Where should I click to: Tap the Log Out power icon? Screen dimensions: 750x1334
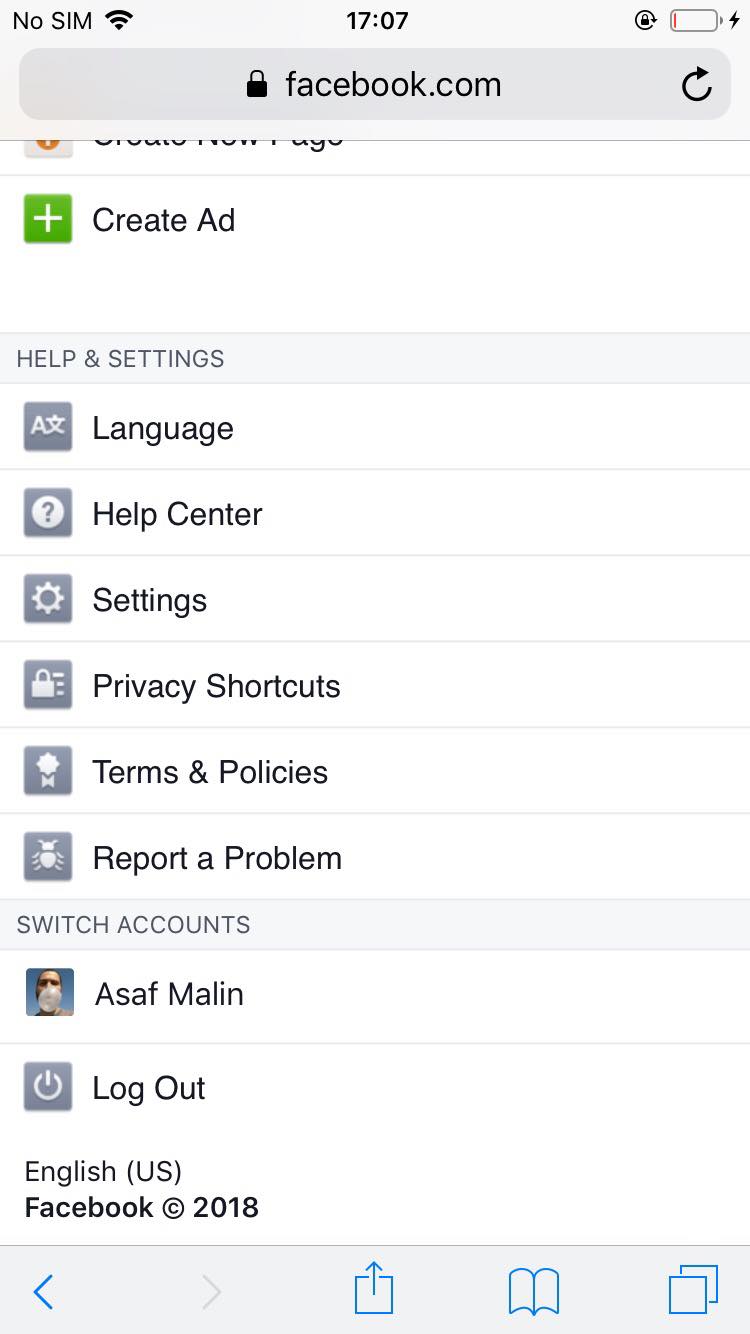48,1087
